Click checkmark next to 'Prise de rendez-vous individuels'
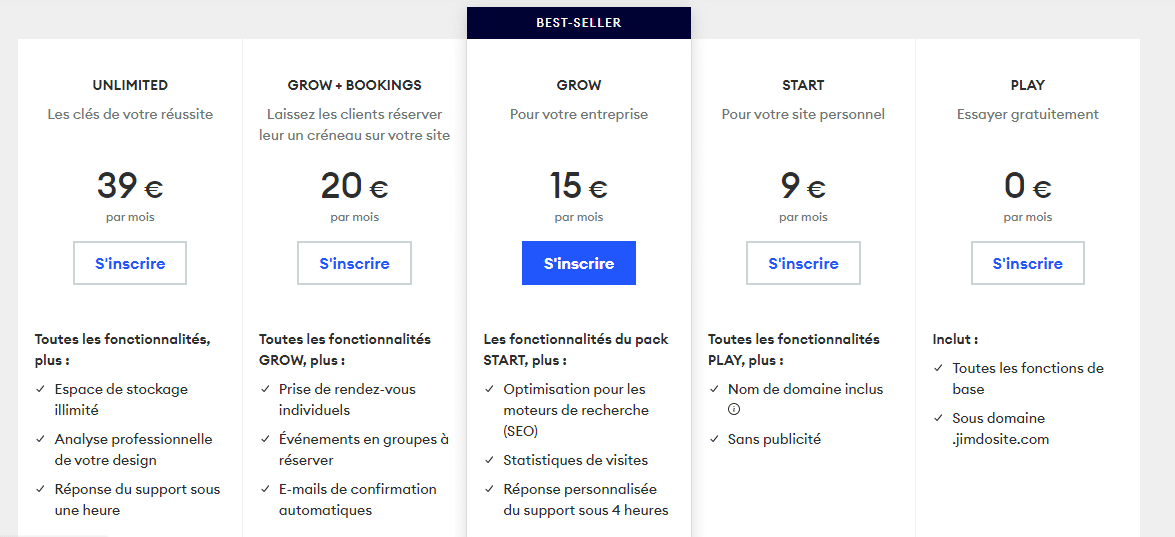 (x=264, y=389)
